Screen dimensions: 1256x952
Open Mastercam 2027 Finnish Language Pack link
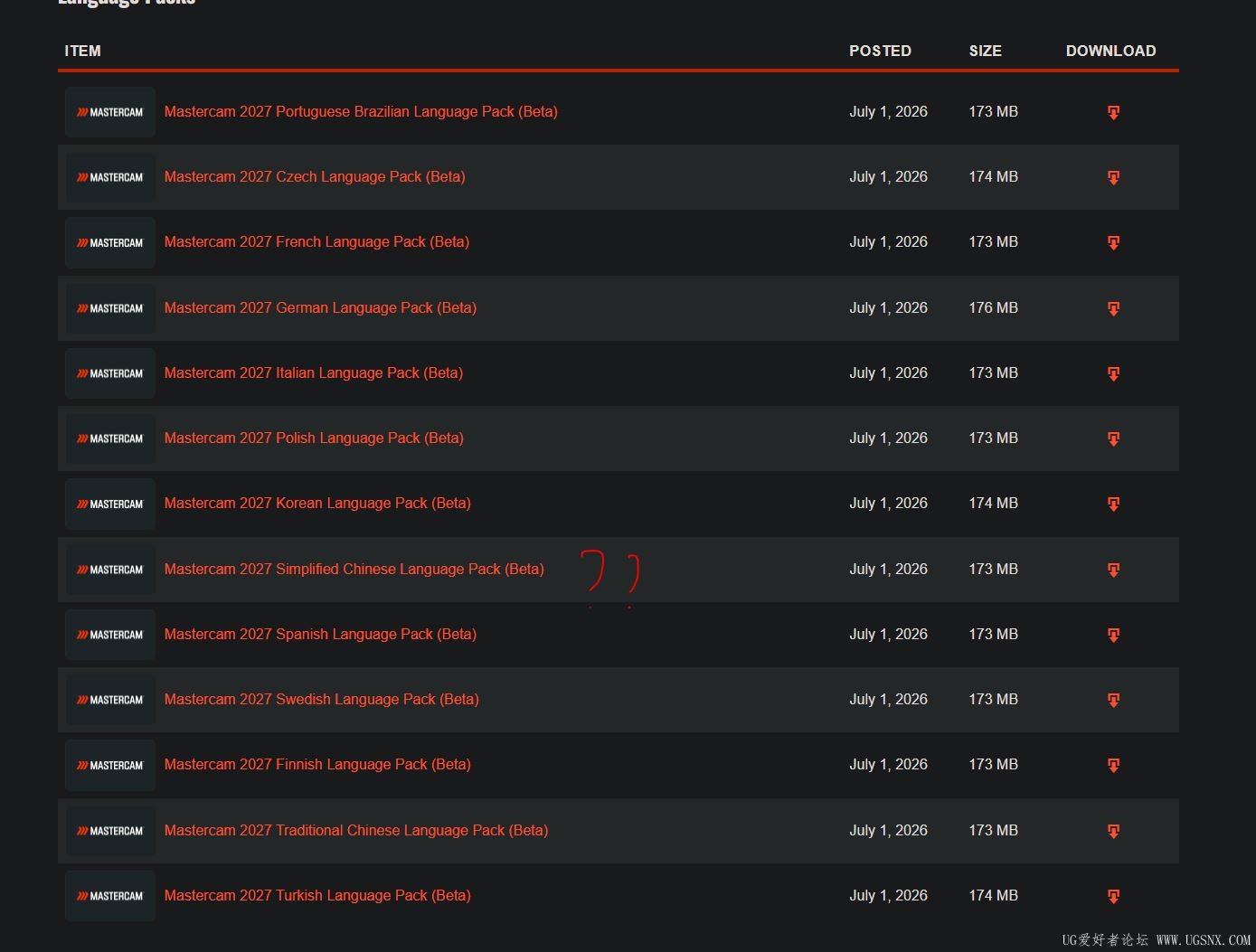click(x=317, y=764)
